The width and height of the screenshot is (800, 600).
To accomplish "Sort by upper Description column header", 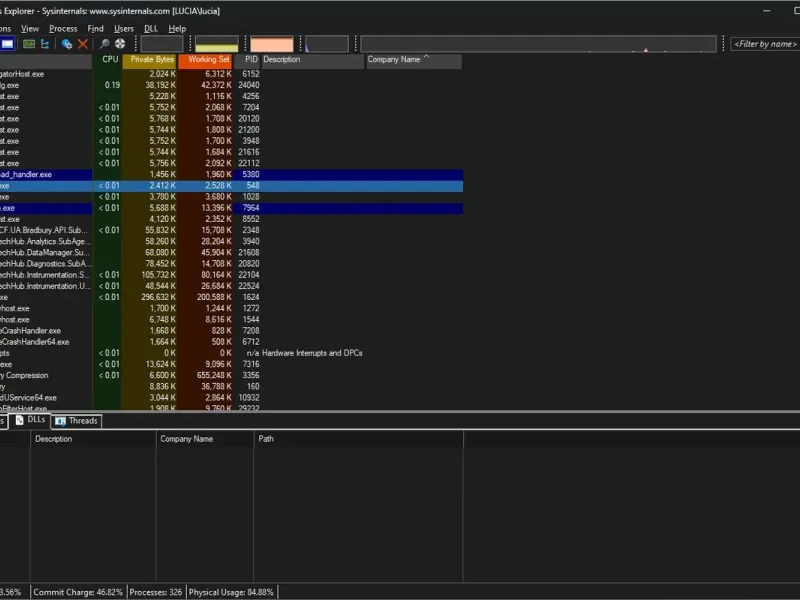I will coord(313,60).
